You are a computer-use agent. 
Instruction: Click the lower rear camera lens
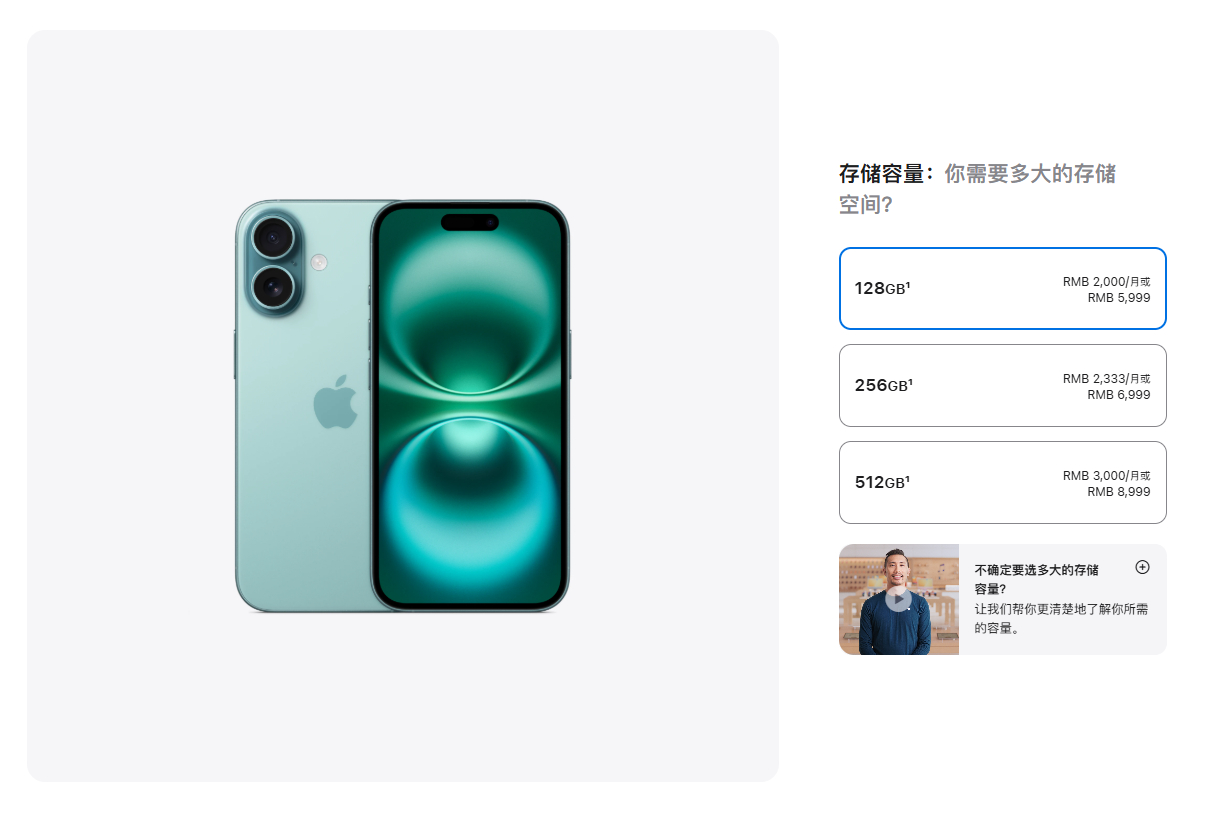(x=271, y=289)
